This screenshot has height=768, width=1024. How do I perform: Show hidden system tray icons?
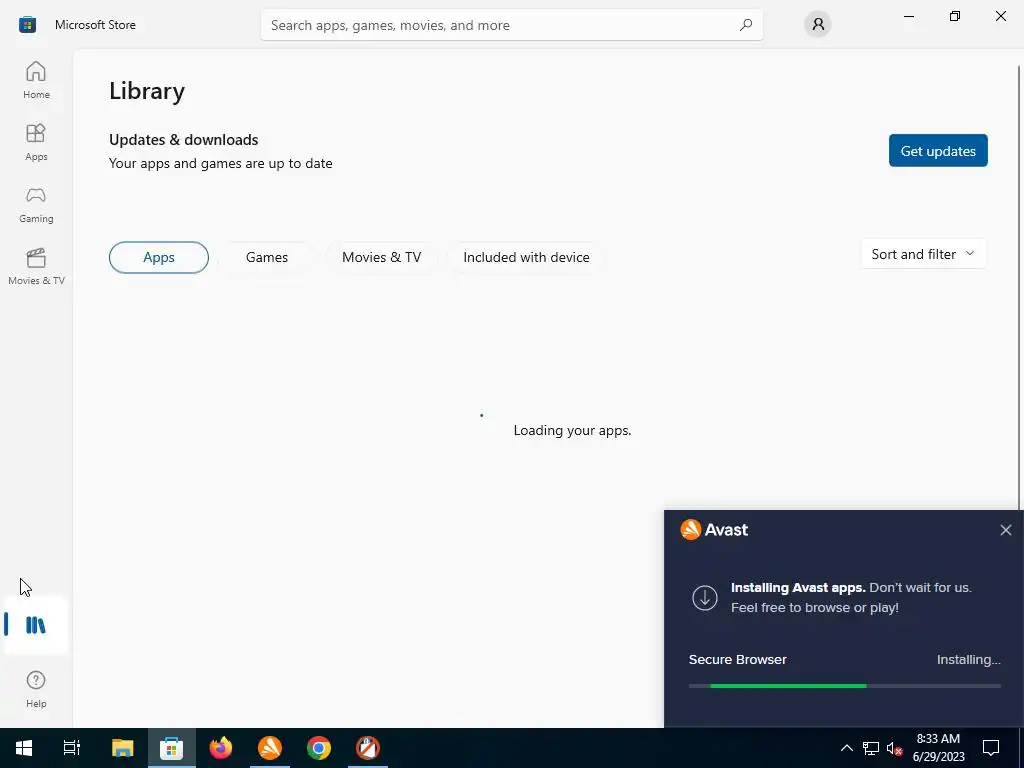(x=846, y=748)
